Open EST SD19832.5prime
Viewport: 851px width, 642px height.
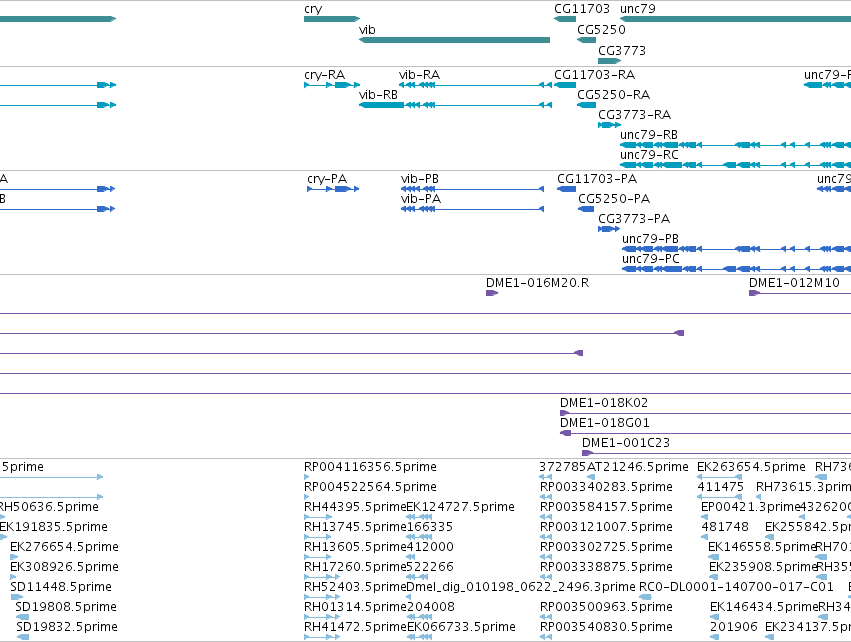[x=67, y=627]
